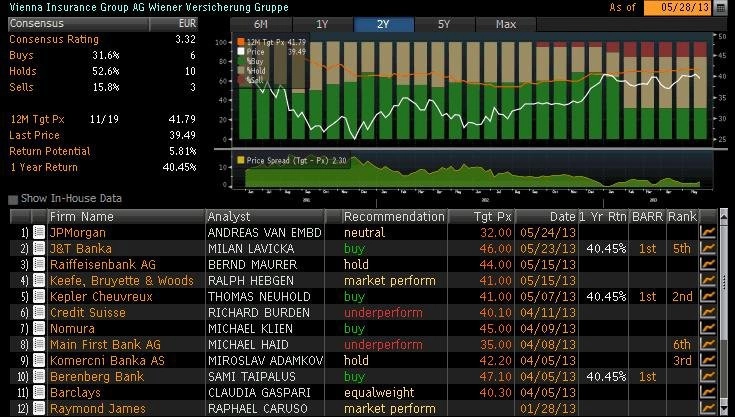Open the calendar picker beside the date
This screenshot has width=735, height=417.
(721, 8)
